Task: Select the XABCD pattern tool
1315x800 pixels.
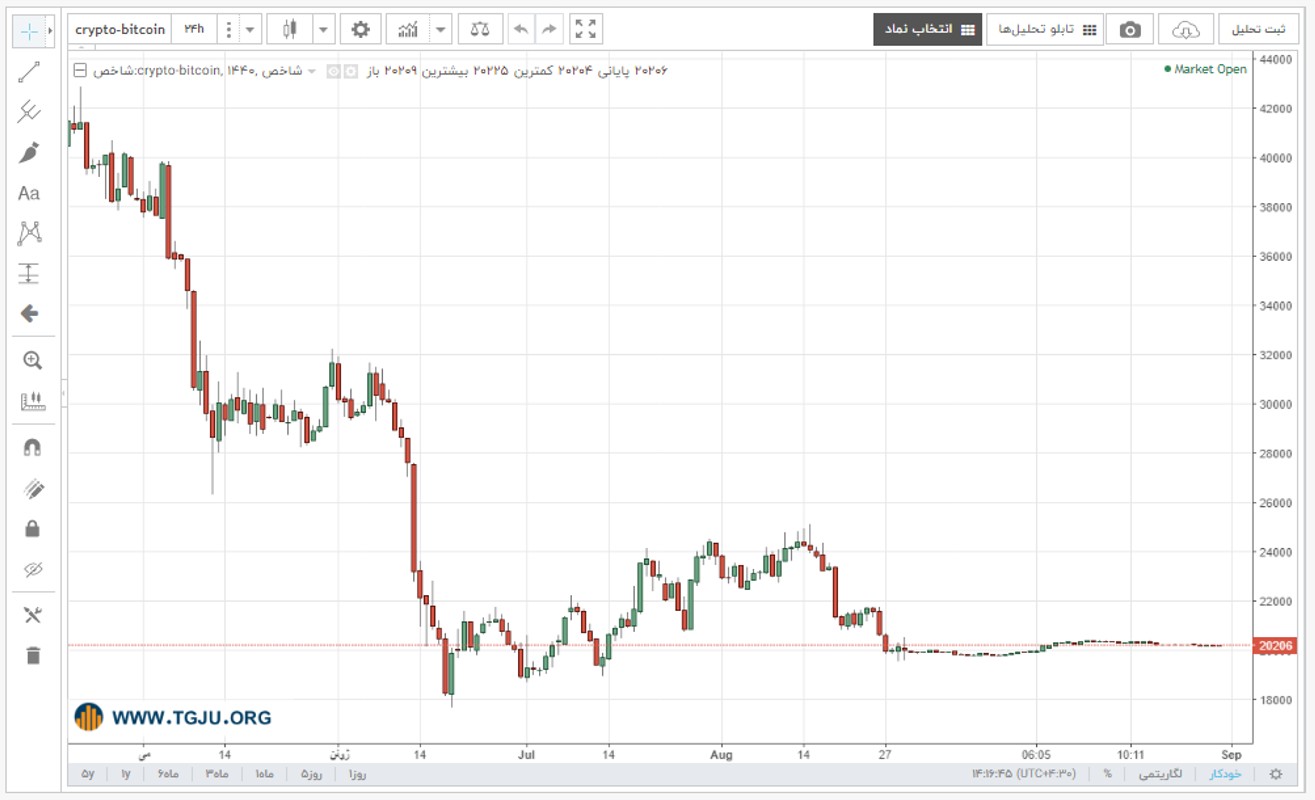Action: (x=29, y=233)
